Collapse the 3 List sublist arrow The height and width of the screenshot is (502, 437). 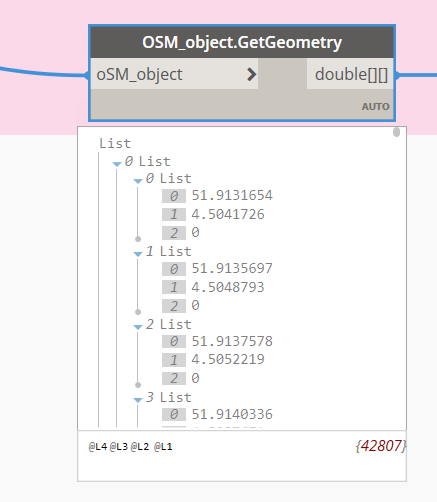138,400
